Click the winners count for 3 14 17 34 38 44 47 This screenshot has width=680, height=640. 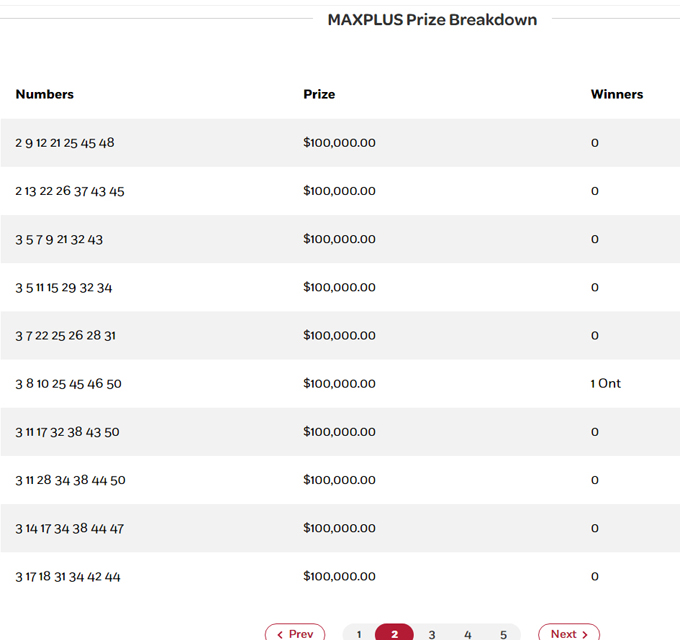click(595, 528)
